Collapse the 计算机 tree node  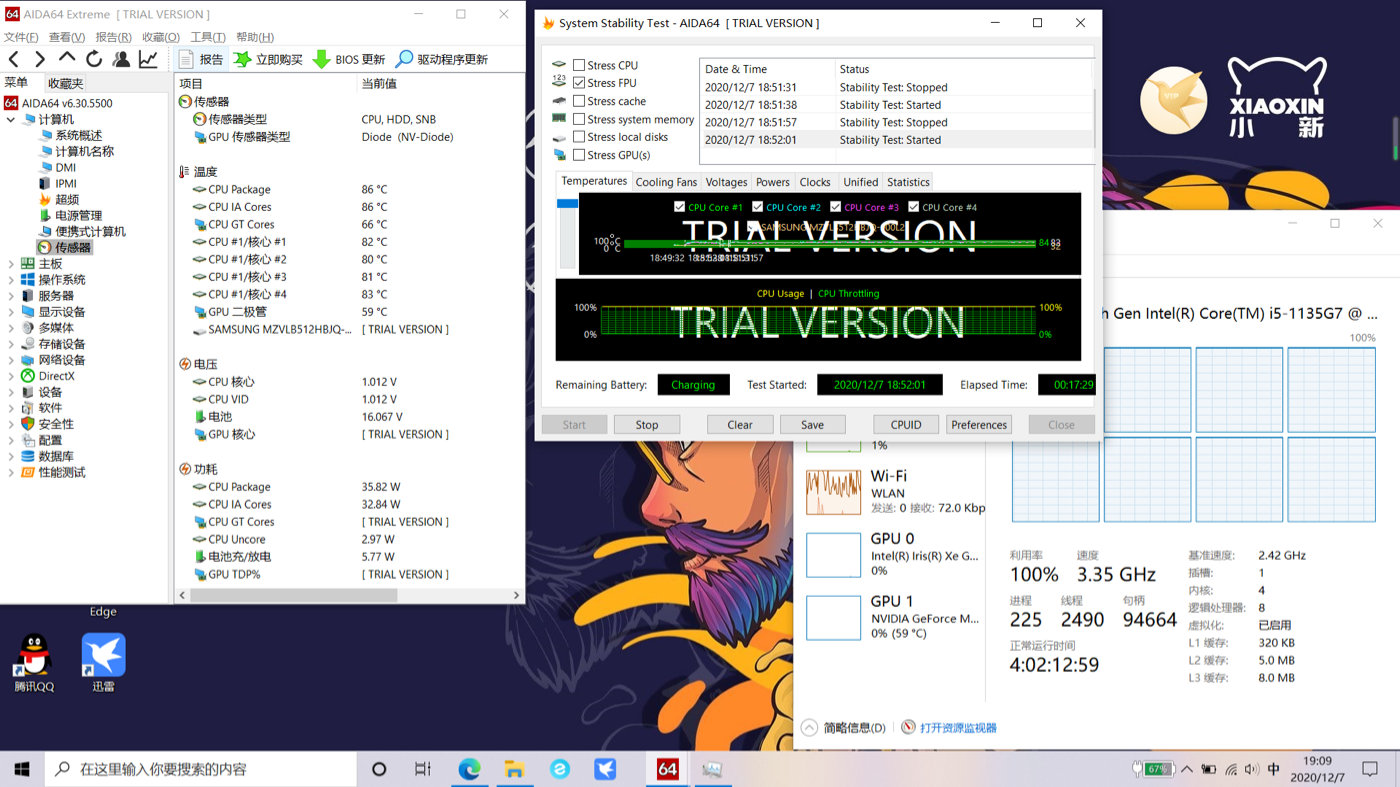11,120
